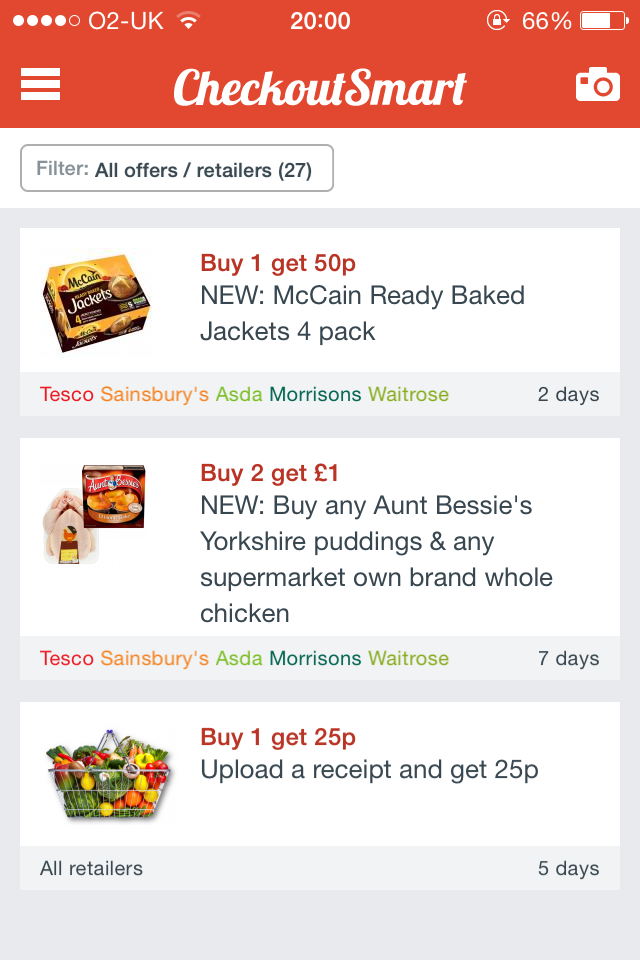640x960 pixels.
Task: Tap the Buy 1 get 25p label
Action: coord(278,737)
